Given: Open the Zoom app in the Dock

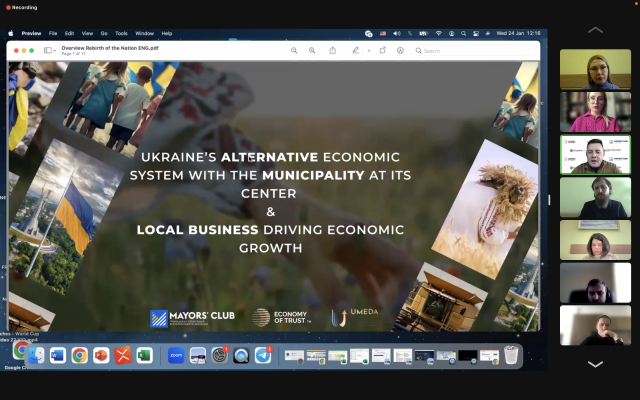Looking at the screenshot, I should [176, 355].
